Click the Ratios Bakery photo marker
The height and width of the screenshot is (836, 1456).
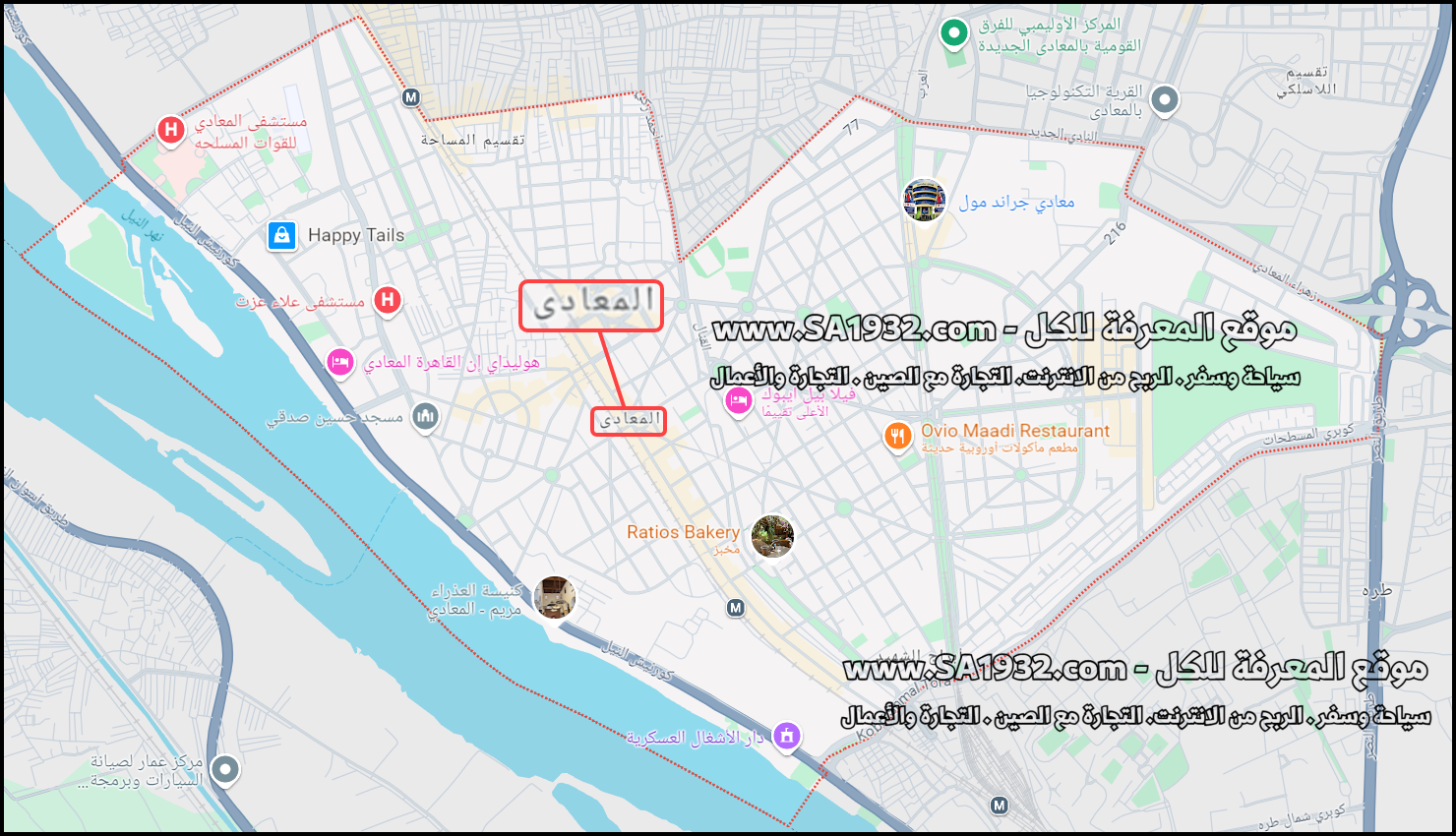[x=772, y=536]
